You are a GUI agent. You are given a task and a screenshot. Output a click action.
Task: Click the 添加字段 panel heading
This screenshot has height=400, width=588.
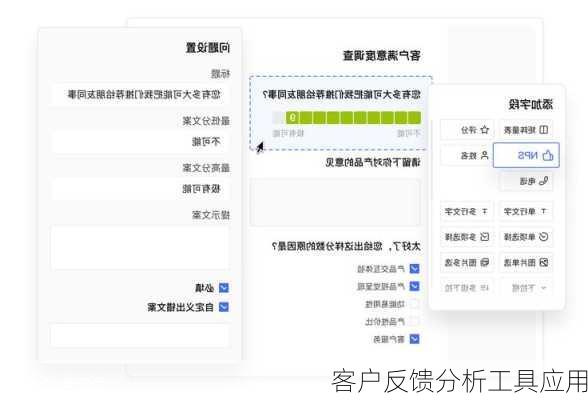[530, 104]
